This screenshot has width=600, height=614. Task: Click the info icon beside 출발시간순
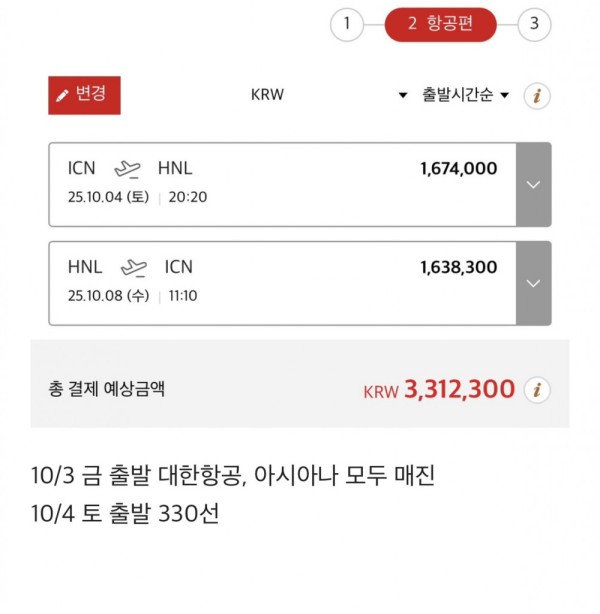(x=537, y=96)
